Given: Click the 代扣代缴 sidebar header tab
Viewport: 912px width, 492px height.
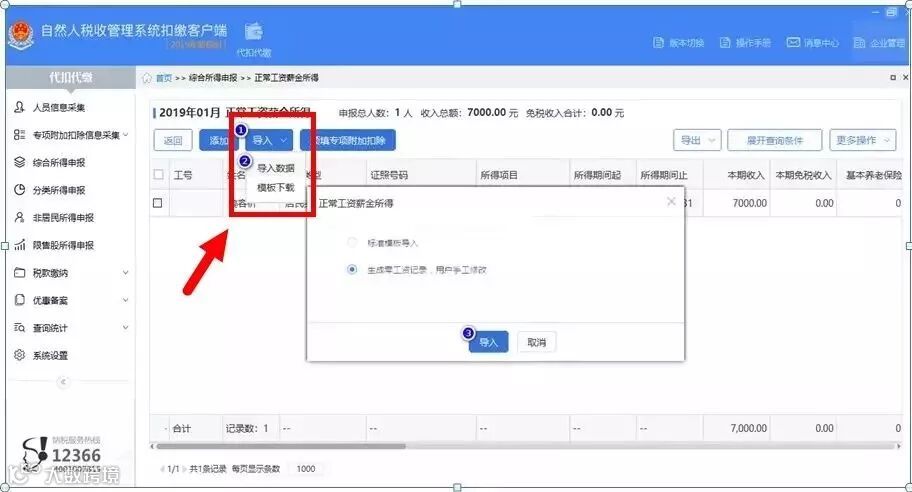Looking at the screenshot, I should pyautogui.click(x=70, y=77).
